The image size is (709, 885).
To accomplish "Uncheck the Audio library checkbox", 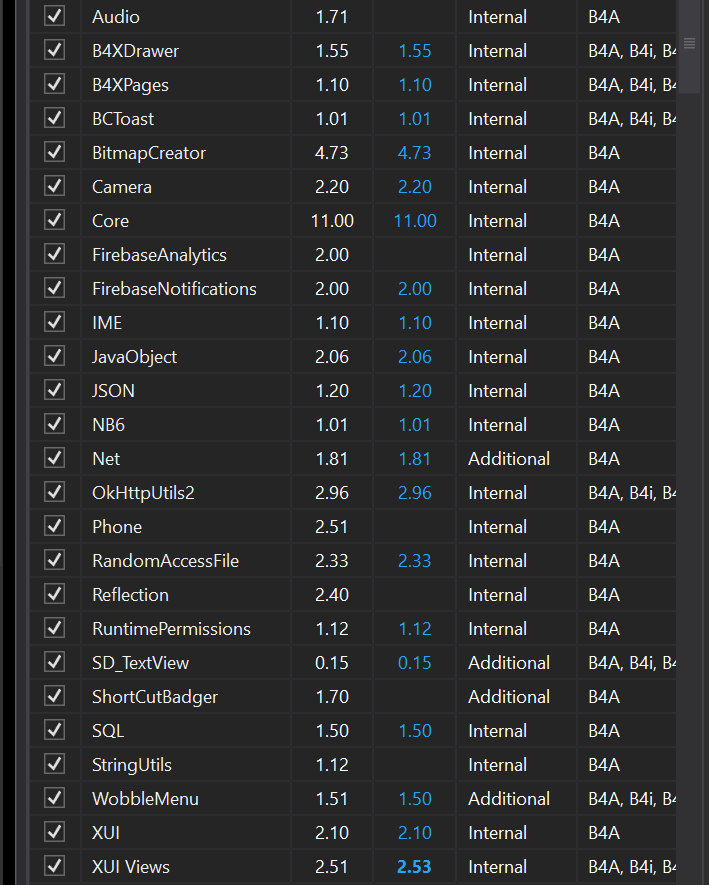I will 55,17.
